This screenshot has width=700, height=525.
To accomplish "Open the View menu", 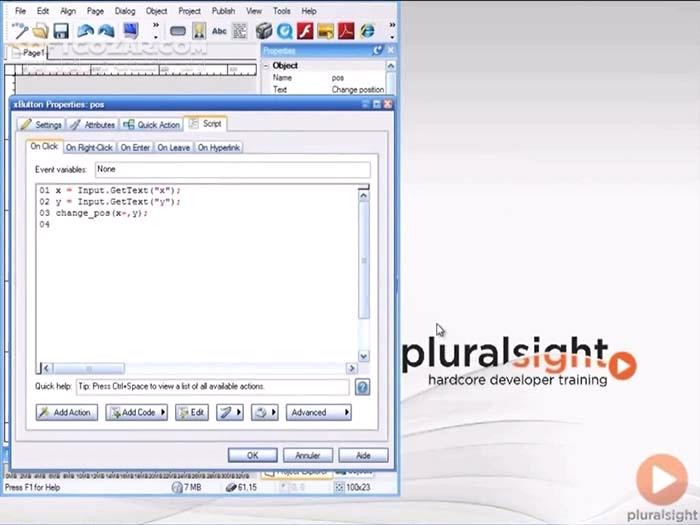I will click(x=254, y=11).
